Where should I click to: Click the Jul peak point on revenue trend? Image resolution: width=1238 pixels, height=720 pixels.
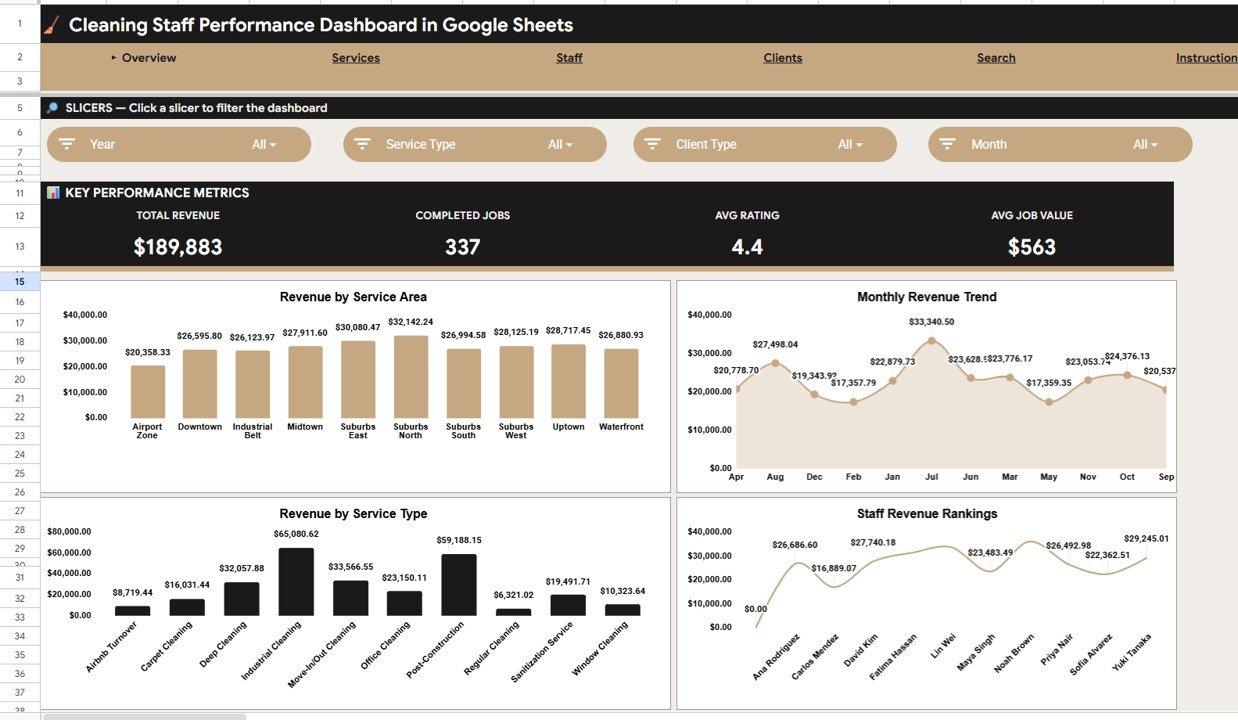(x=932, y=341)
